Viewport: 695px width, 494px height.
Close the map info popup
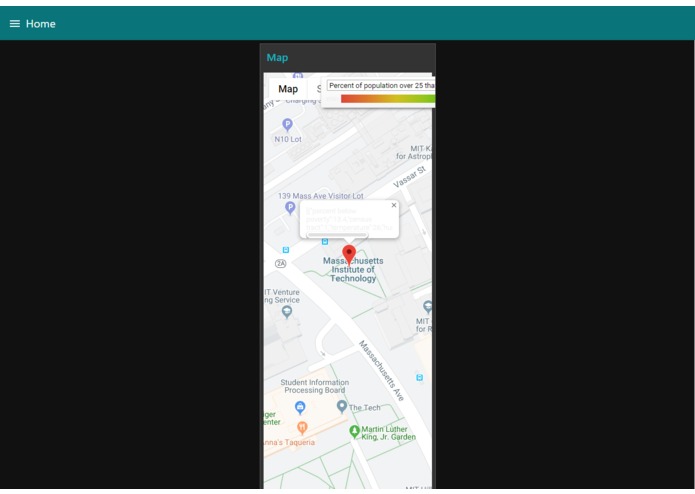394,205
